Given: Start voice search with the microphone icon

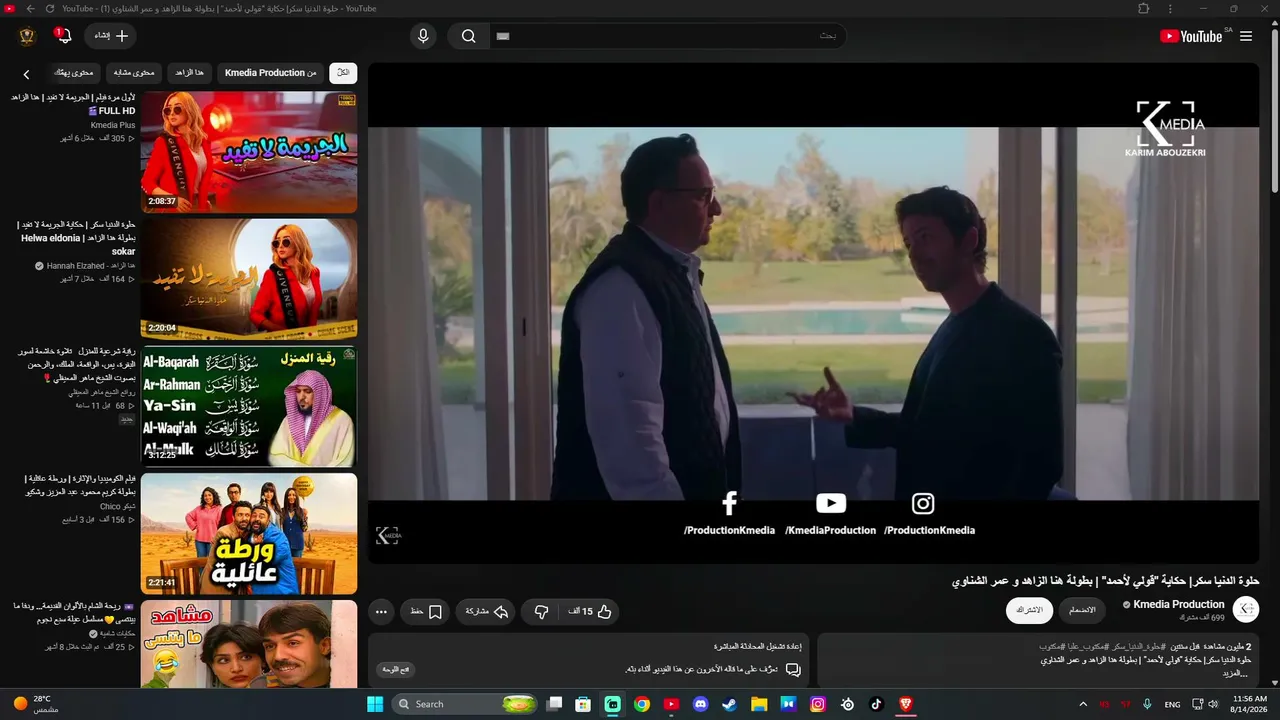Looking at the screenshot, I should tap(423, 36).
